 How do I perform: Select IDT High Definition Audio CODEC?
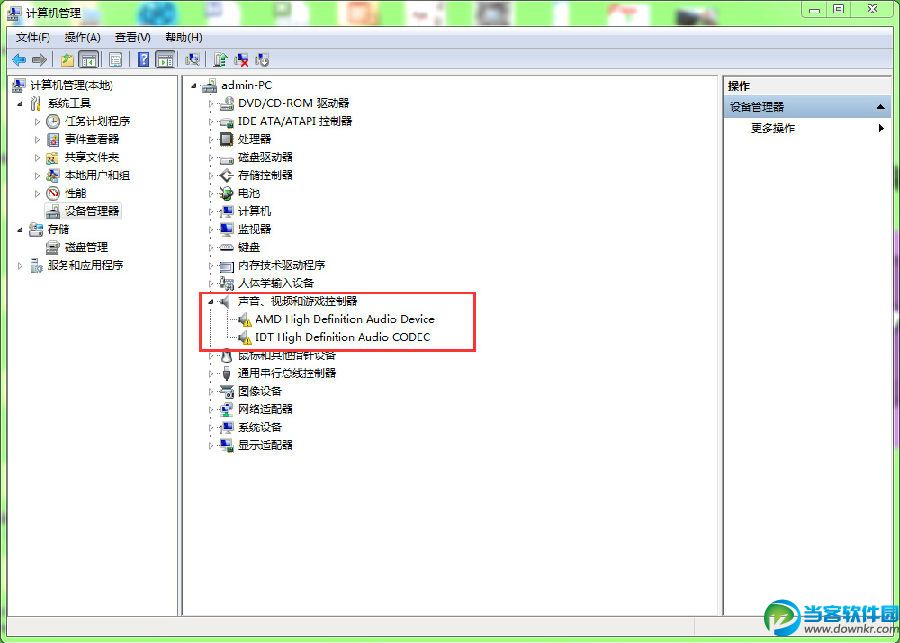[342, 337]
